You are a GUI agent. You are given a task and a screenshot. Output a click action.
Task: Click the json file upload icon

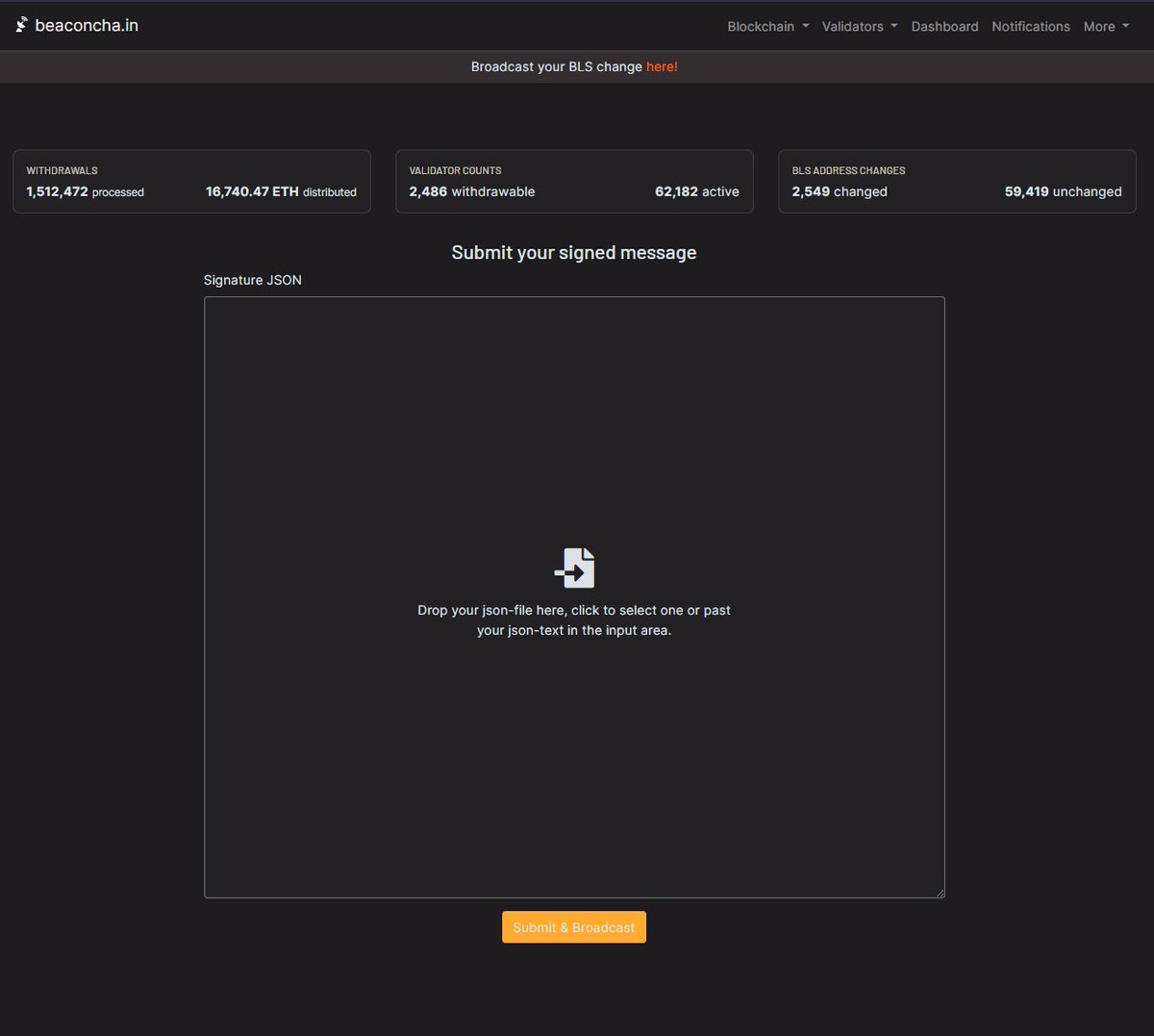(574, 568)
